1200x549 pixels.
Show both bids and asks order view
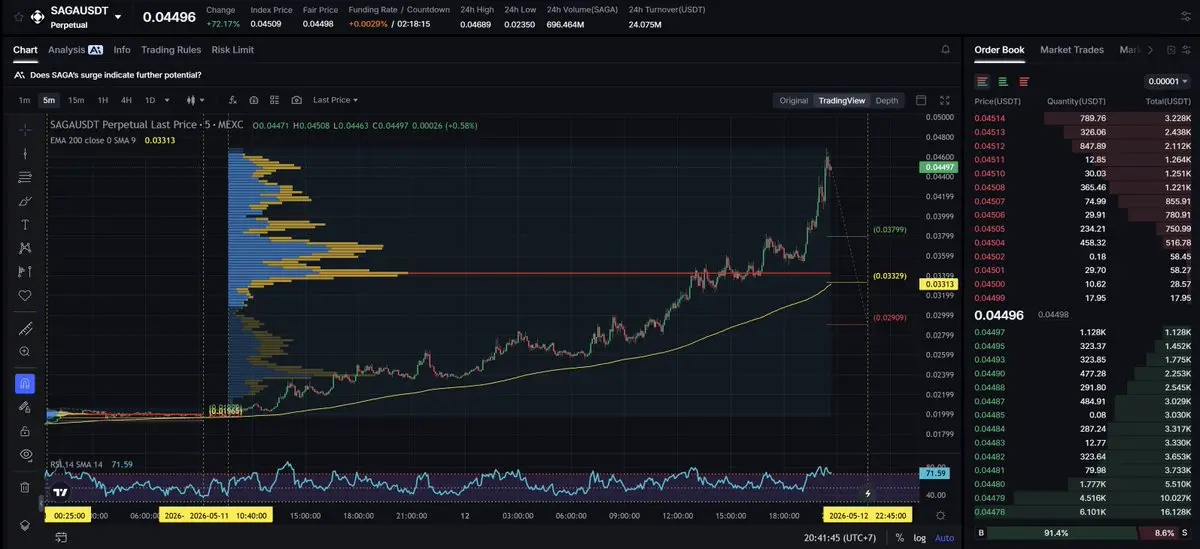point(983,81)
